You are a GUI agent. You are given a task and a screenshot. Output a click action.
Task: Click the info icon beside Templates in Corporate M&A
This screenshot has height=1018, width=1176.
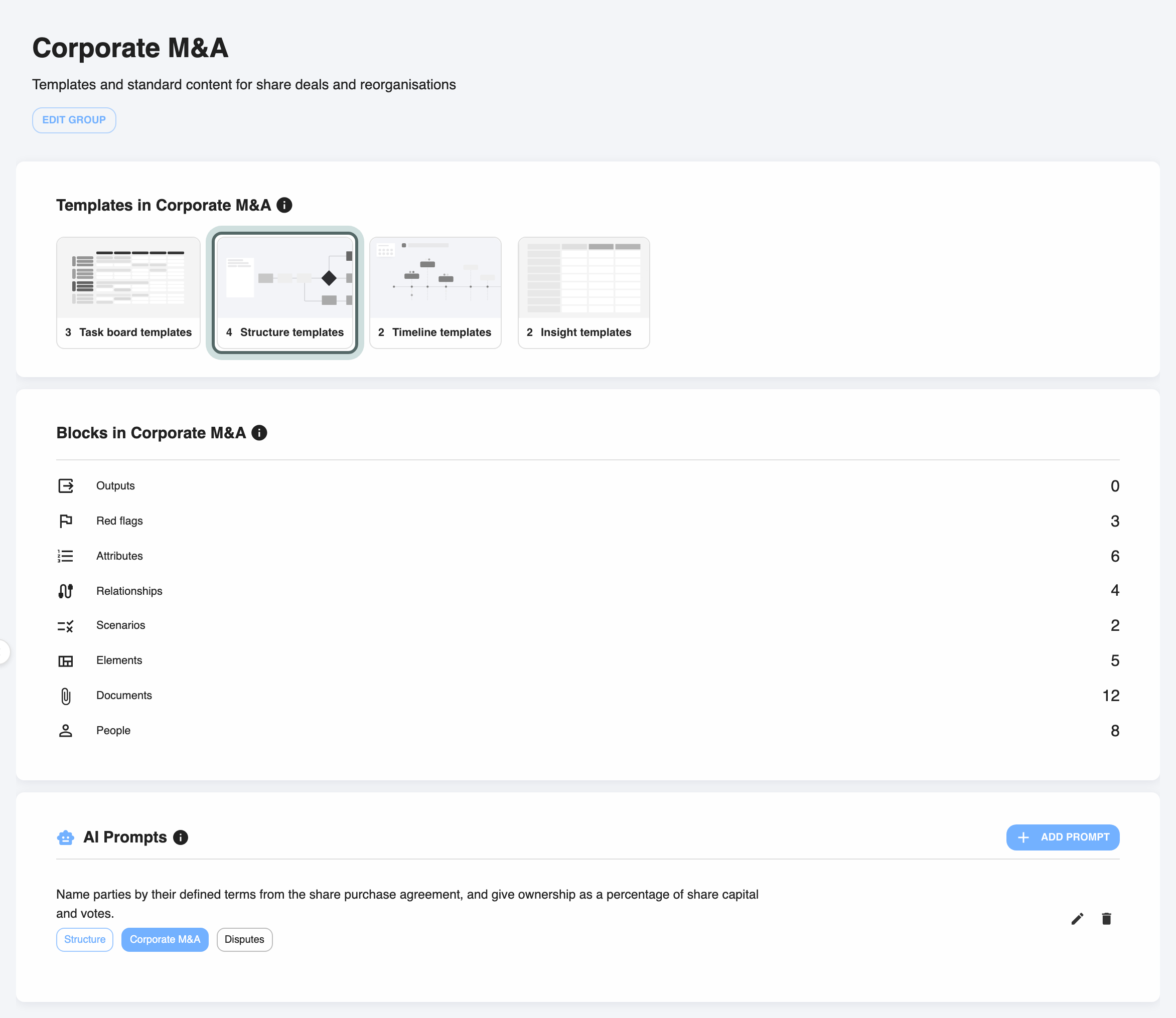coord(284,205)
